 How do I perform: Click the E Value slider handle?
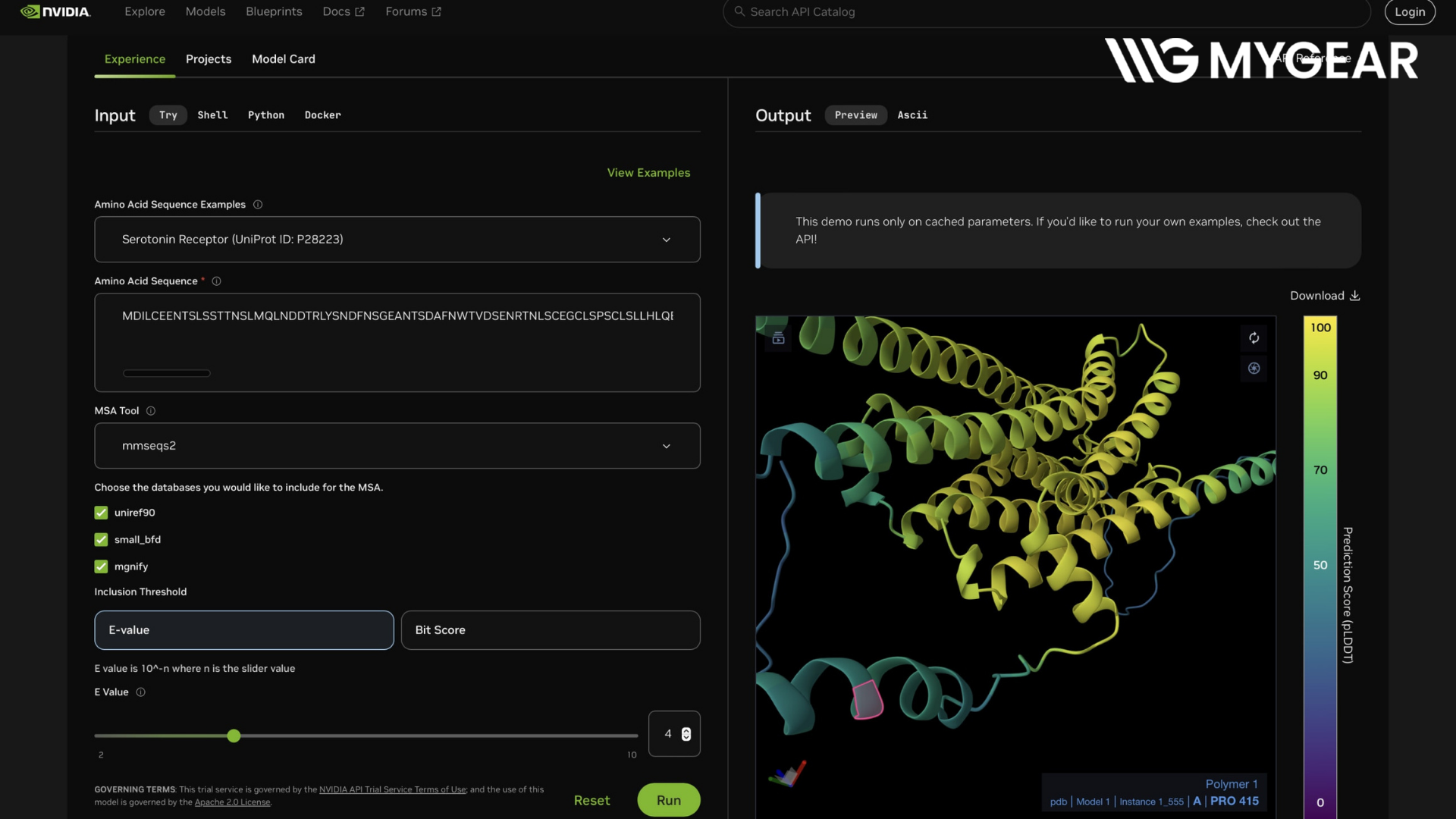point(234,736)
